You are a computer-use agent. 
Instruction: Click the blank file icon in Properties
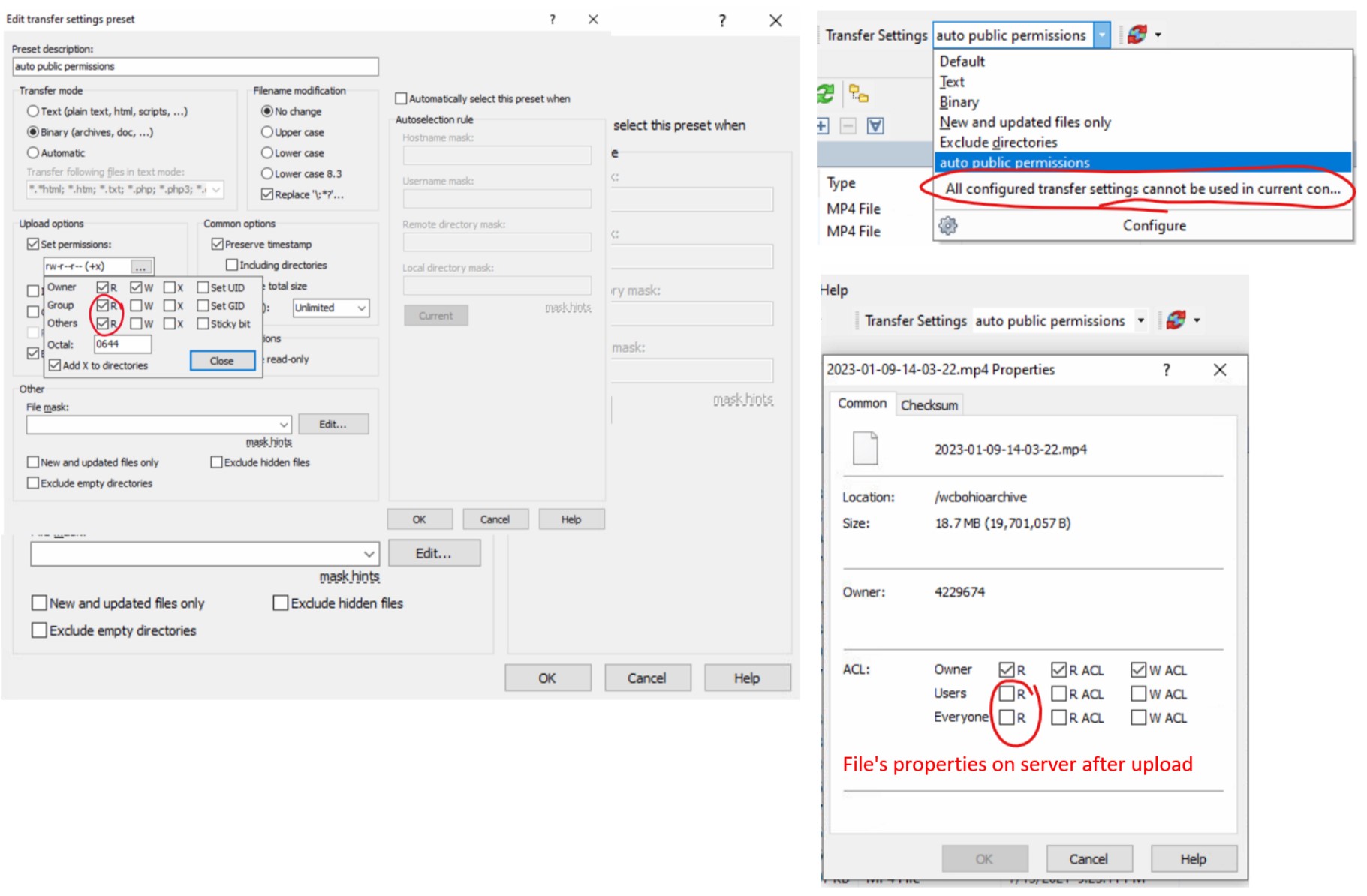[865, 448]
